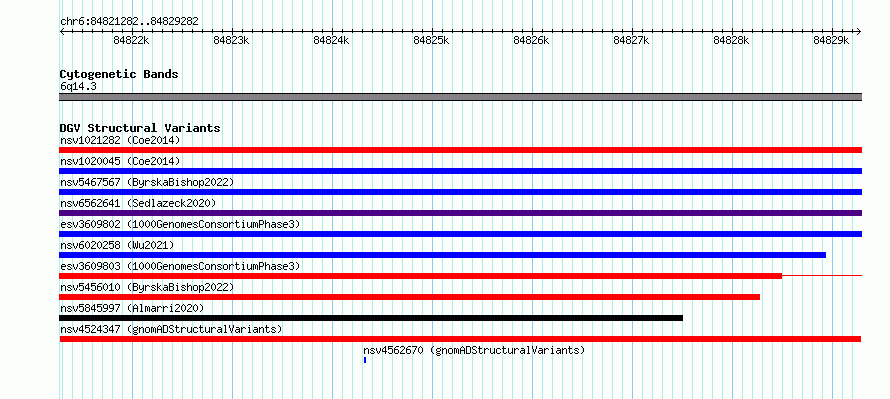Click the chr6:84821282..84829282 coordinate text

[129, 22]
